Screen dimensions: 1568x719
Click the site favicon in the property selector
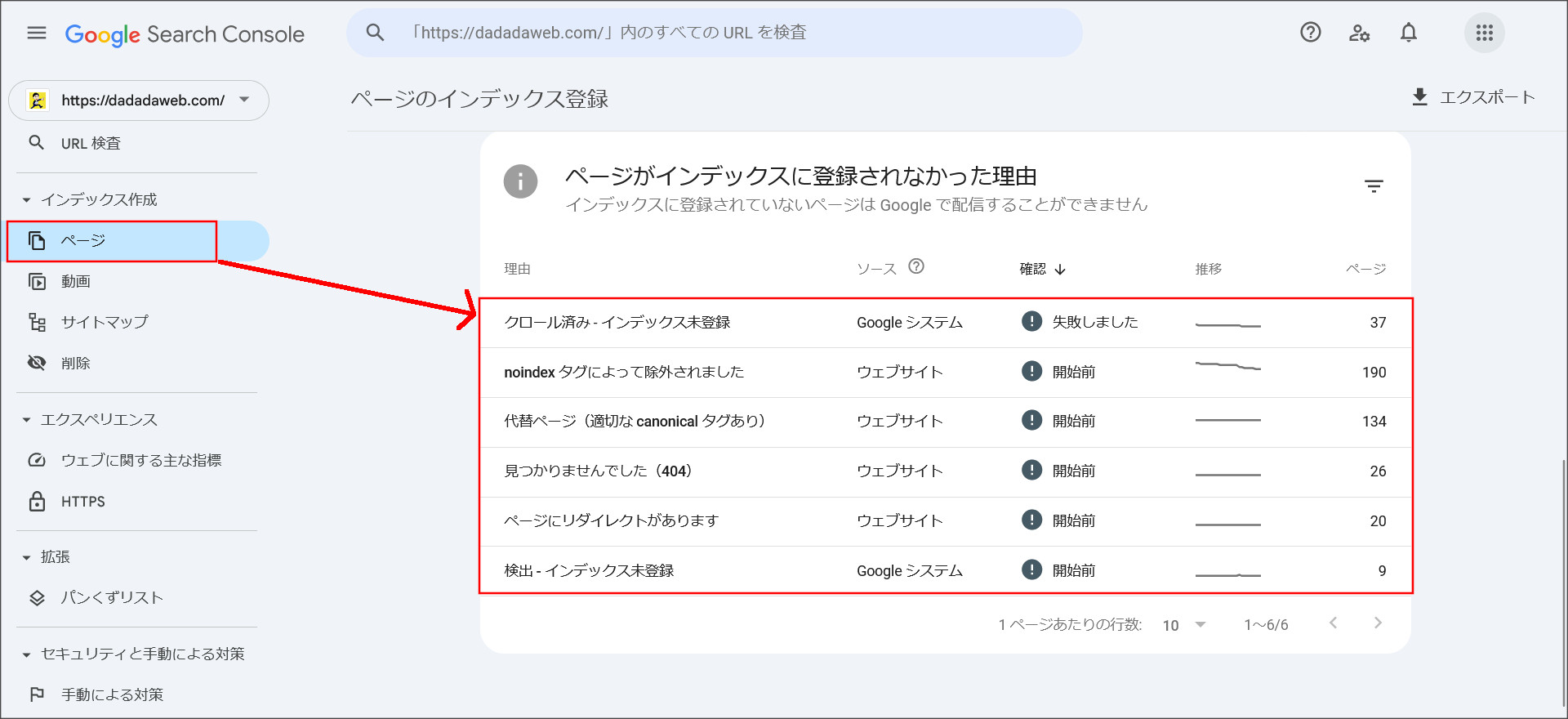[x=38, y=100]
